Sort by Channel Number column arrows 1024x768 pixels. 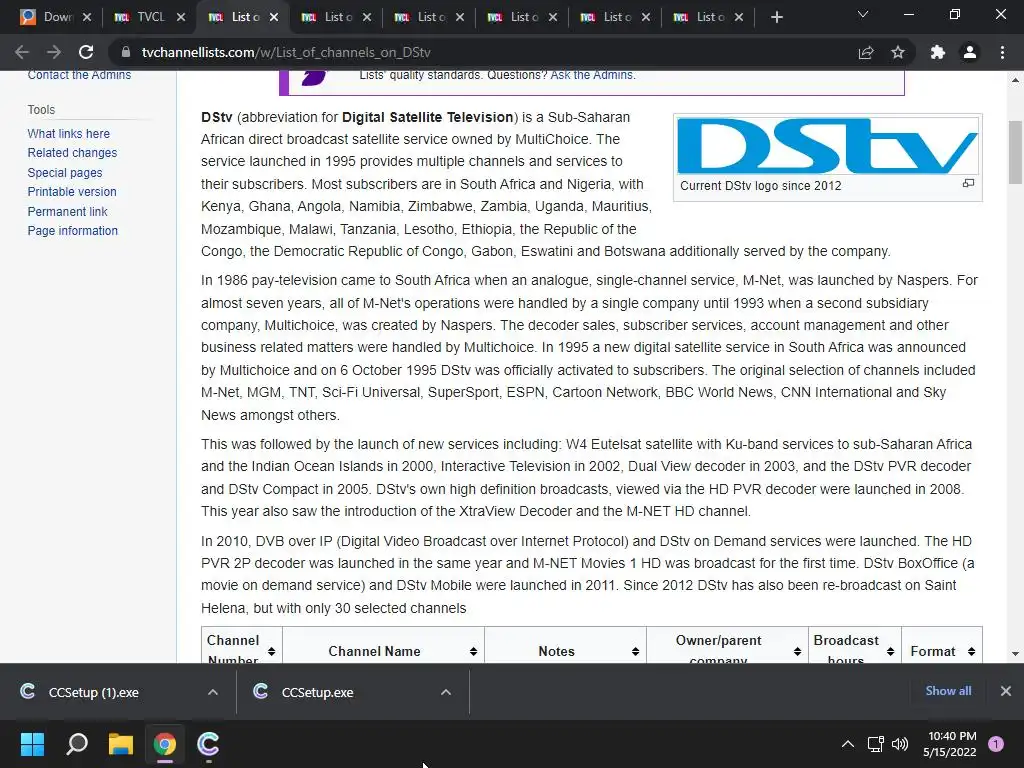271,651
